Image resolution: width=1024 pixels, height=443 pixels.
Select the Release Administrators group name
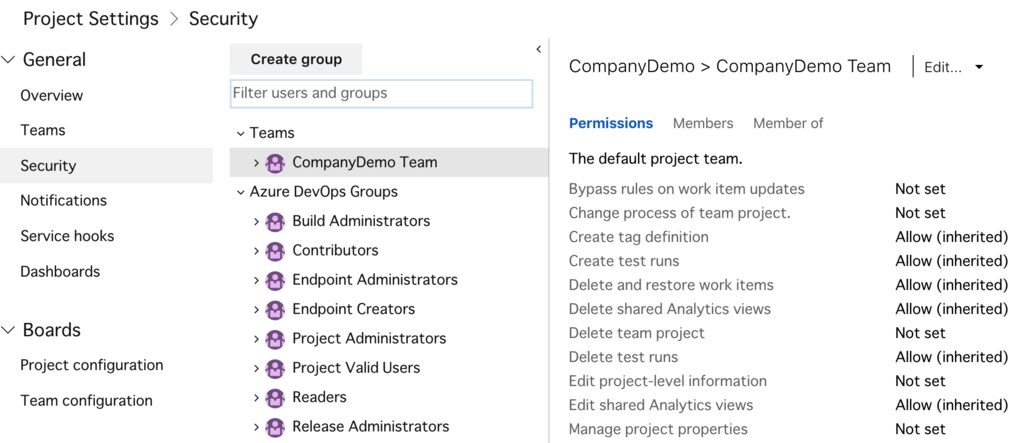tap(370, 427)
